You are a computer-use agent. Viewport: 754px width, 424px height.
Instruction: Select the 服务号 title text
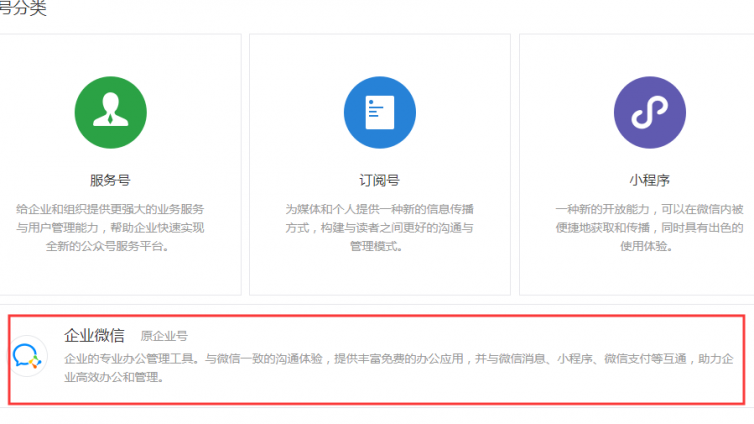click(110, 180)
